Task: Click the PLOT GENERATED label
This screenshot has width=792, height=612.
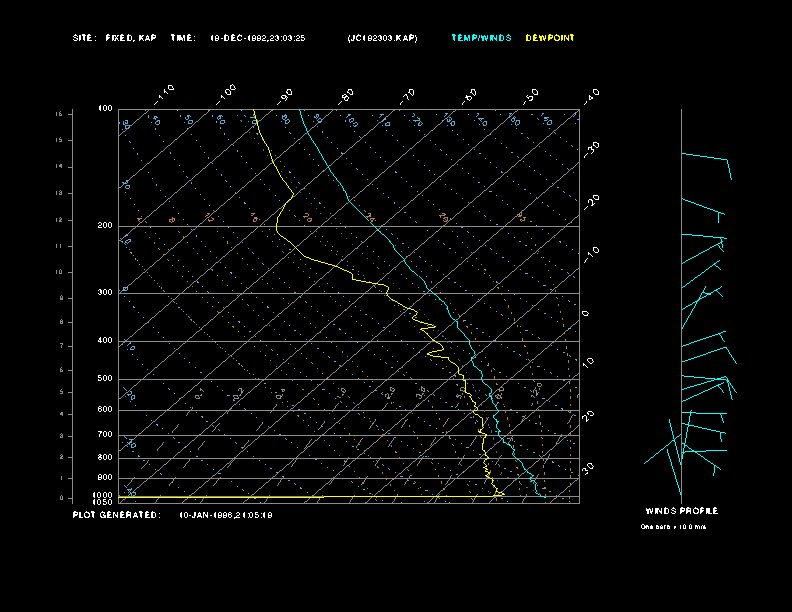Action: click(116, 515)
